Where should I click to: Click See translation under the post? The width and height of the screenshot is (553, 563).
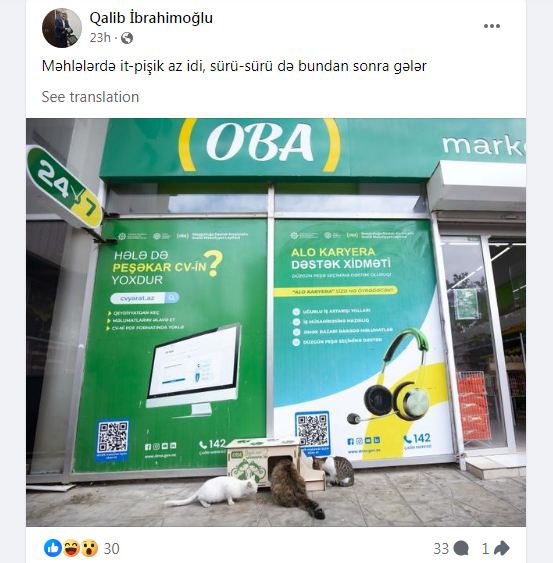click(x=90, y=97)
